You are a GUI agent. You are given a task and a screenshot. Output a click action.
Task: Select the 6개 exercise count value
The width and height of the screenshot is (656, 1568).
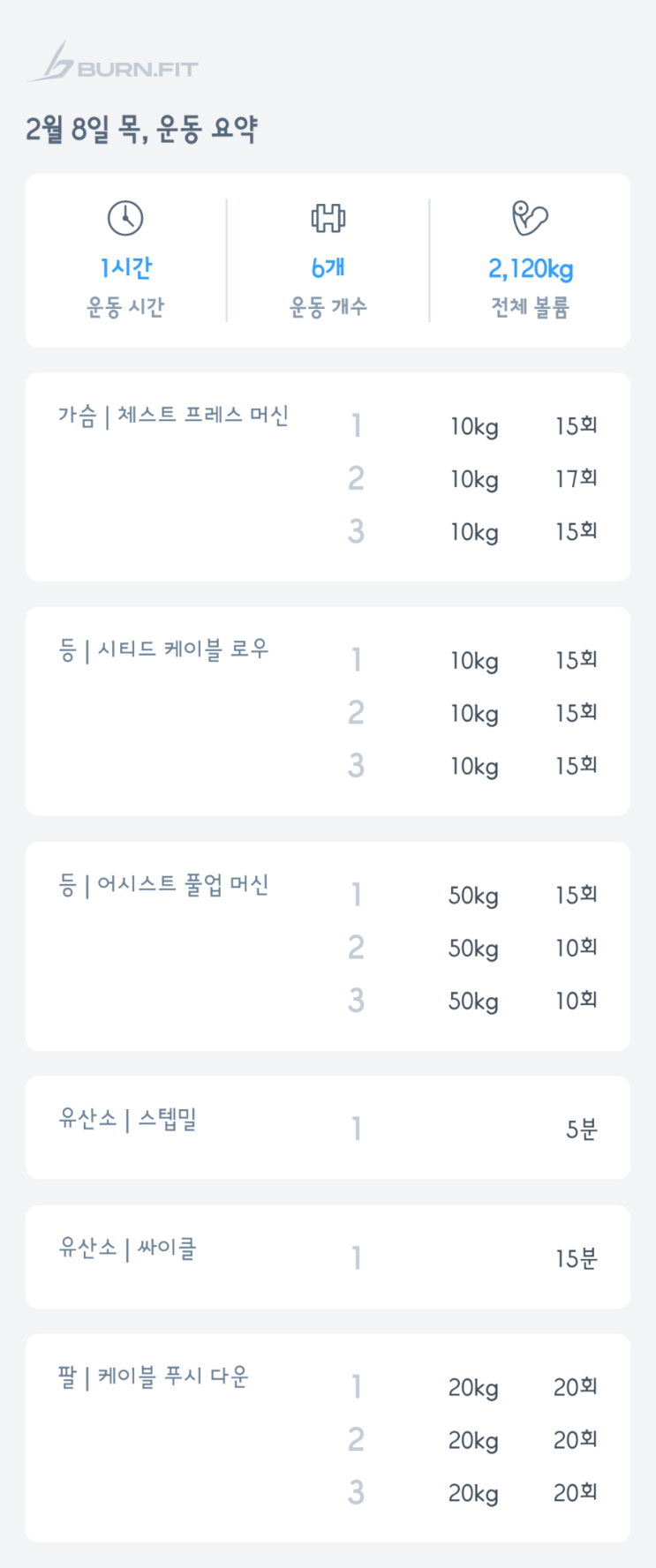pyautogui.click(x=328, y=267)
